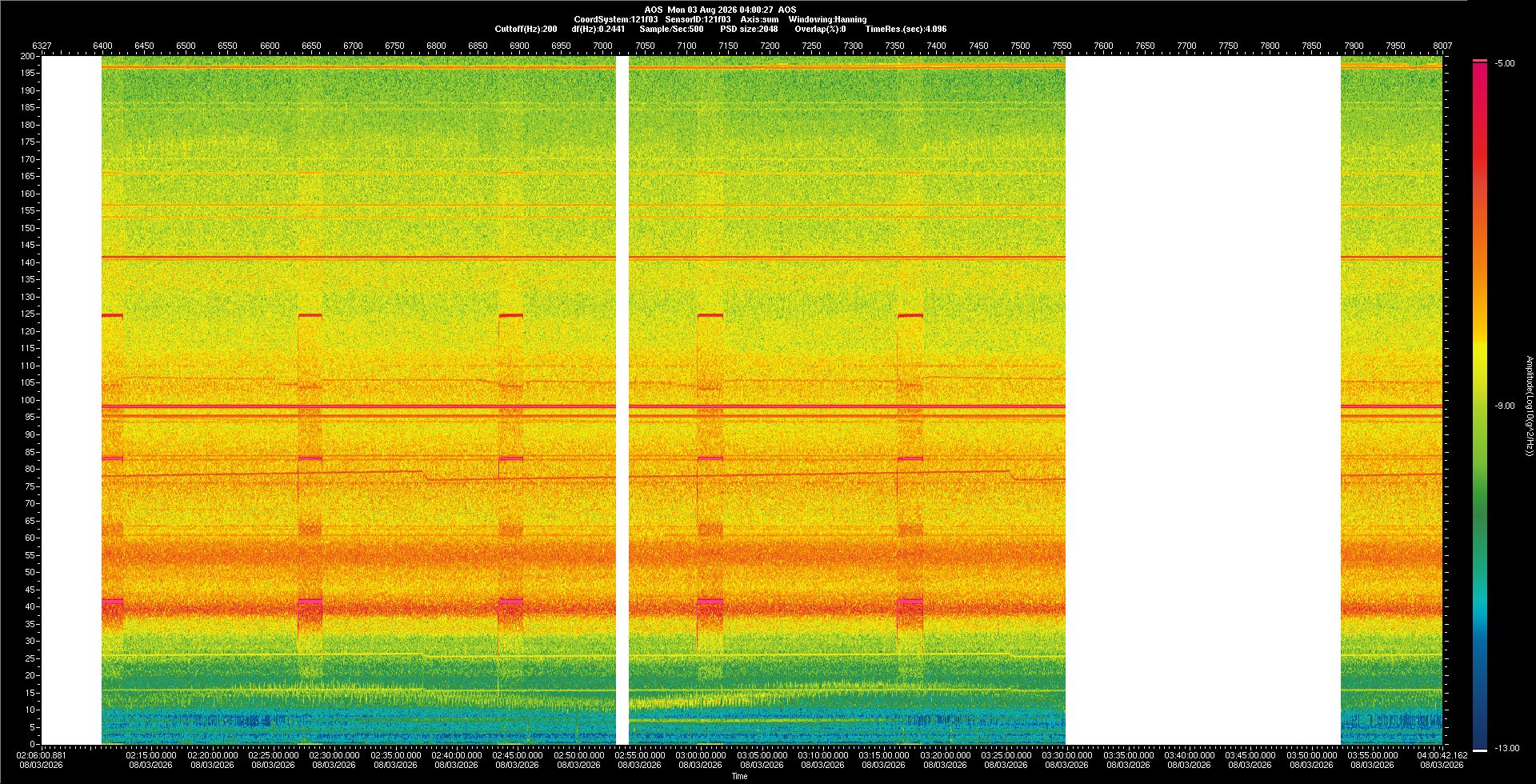1536x784 pixels.
Task: Select the 6400 tick on top axis
Action: (102, 46)
